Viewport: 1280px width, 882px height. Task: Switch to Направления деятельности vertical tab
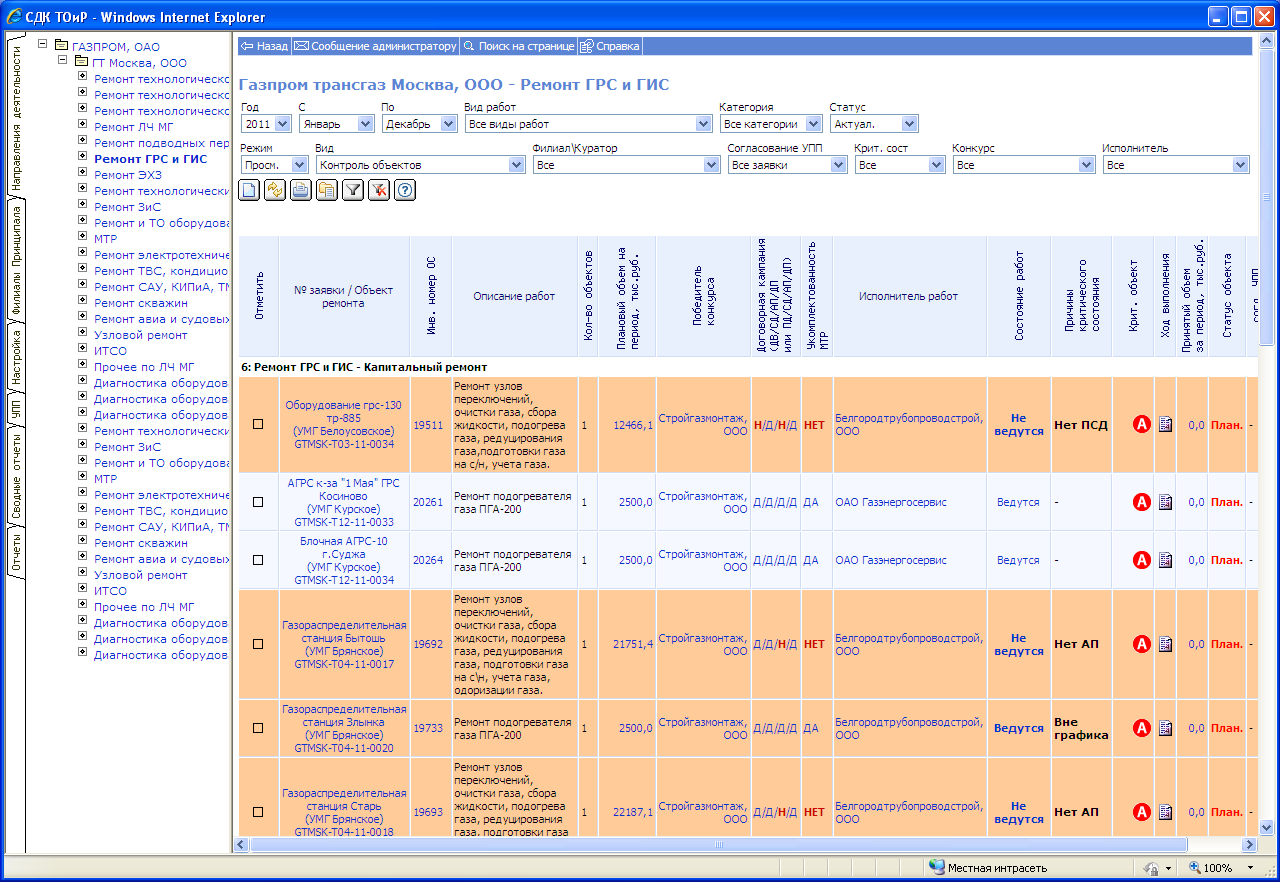pos(15,117)
